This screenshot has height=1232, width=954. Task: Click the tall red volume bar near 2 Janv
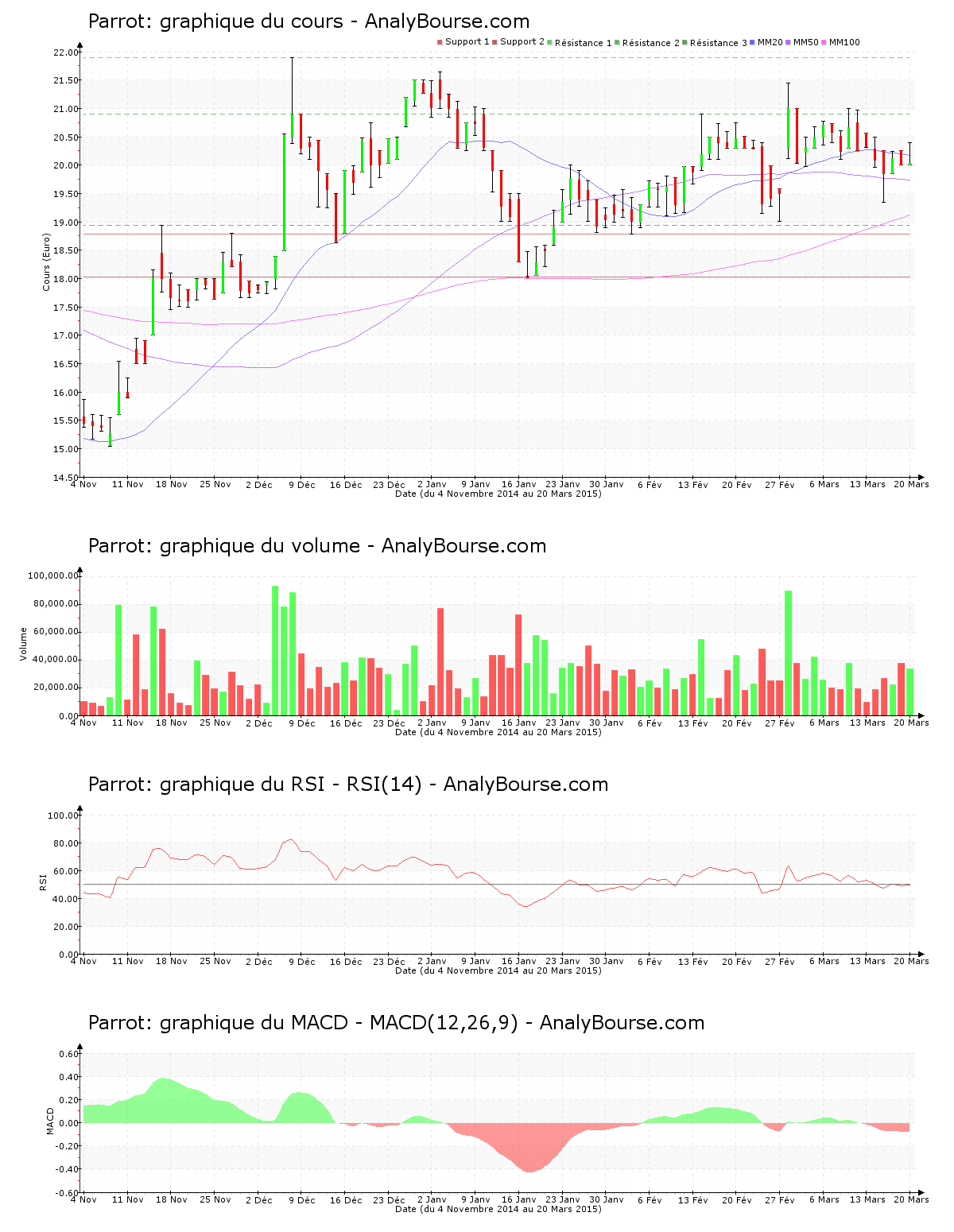click(x=440, y=662)
